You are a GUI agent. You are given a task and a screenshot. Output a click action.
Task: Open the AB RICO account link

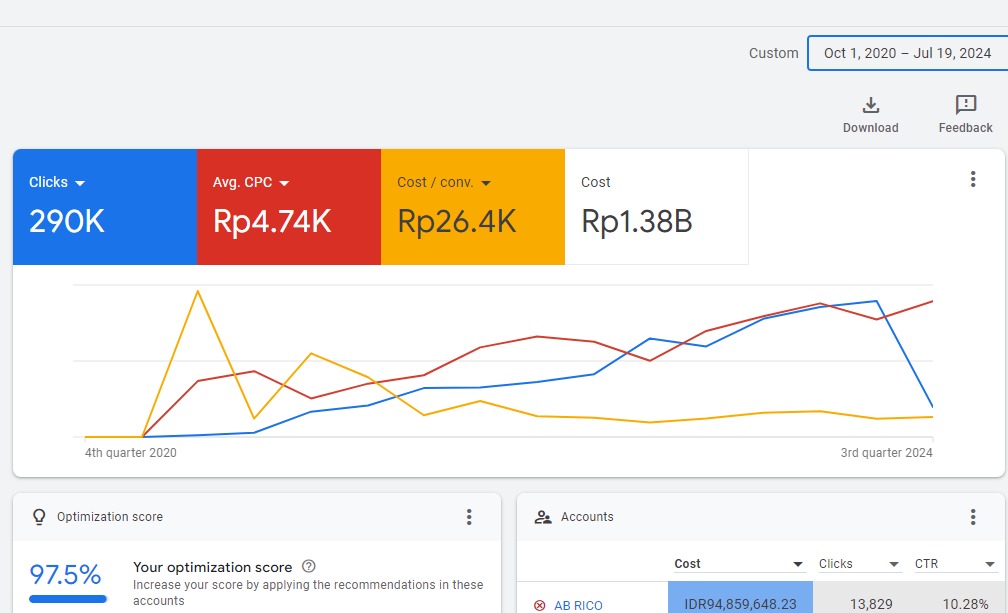(578, 605)
